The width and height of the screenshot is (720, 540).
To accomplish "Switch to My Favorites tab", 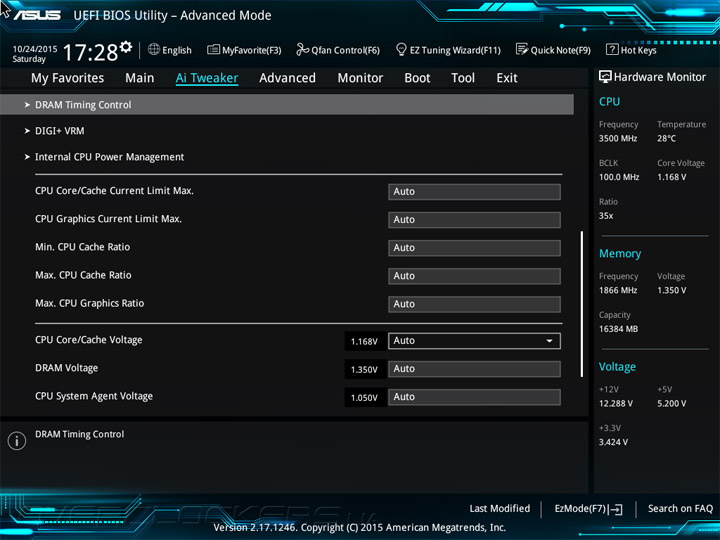I will 68,78.
